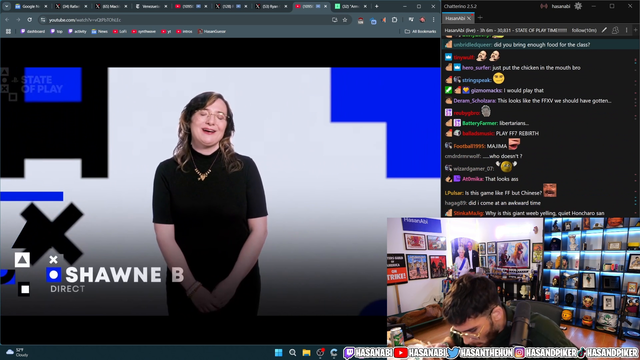The height and width of the screenshot is (360, 640).
Task: Open the Chrome apps grid shortcut
Action: point(8,31)
